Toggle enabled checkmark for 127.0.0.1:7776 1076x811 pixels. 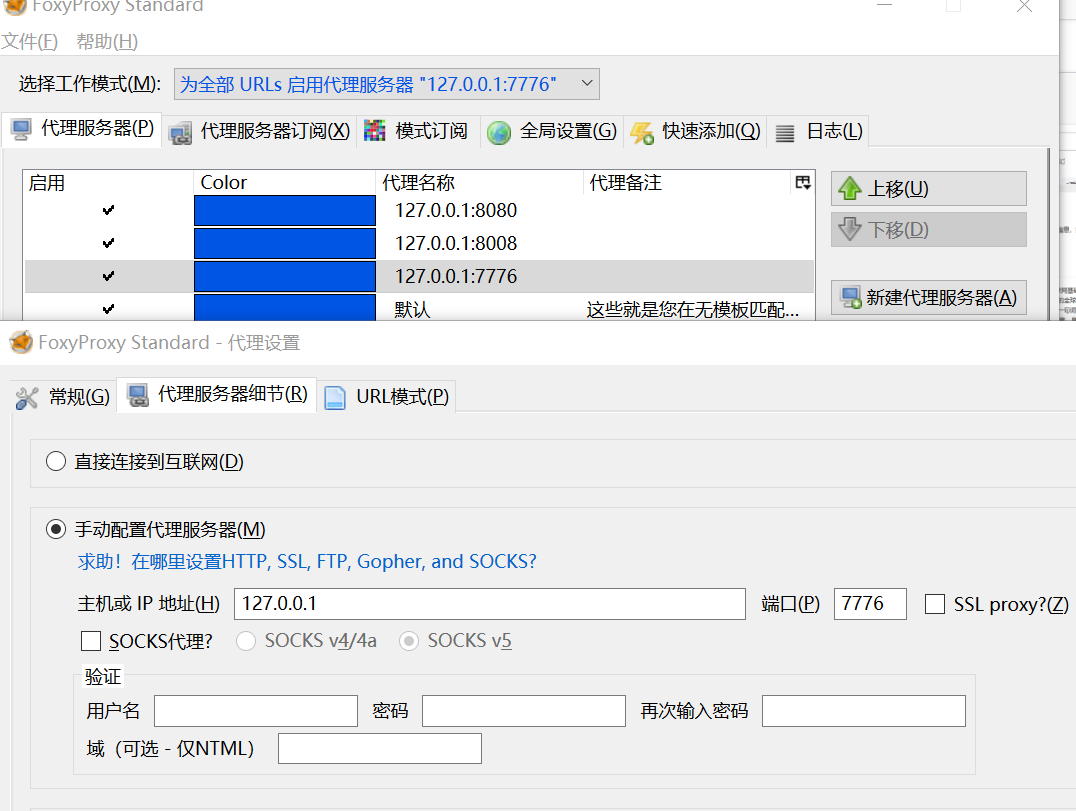tap(108, 276)
